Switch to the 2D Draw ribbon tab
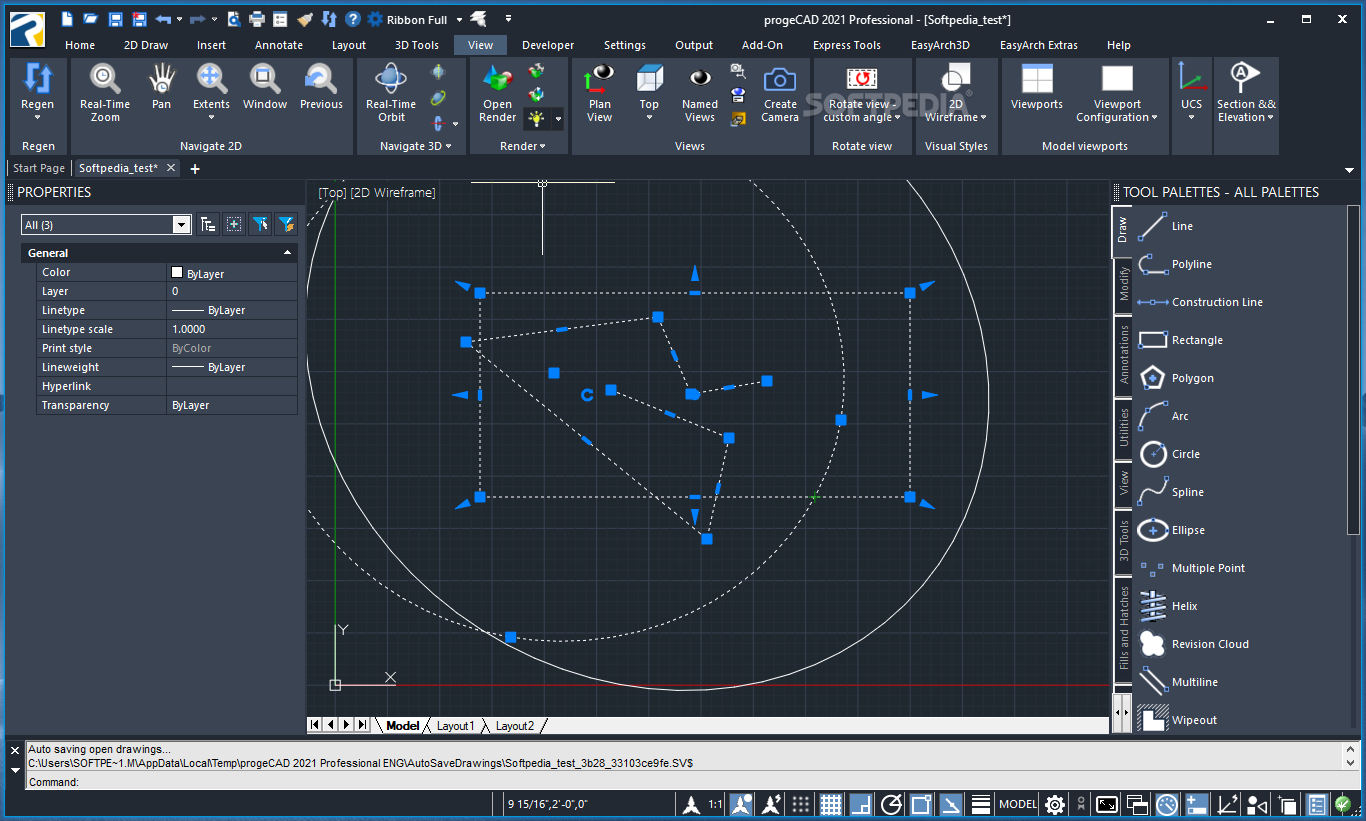The image size is (1366, 821). (x=146, y=45)
